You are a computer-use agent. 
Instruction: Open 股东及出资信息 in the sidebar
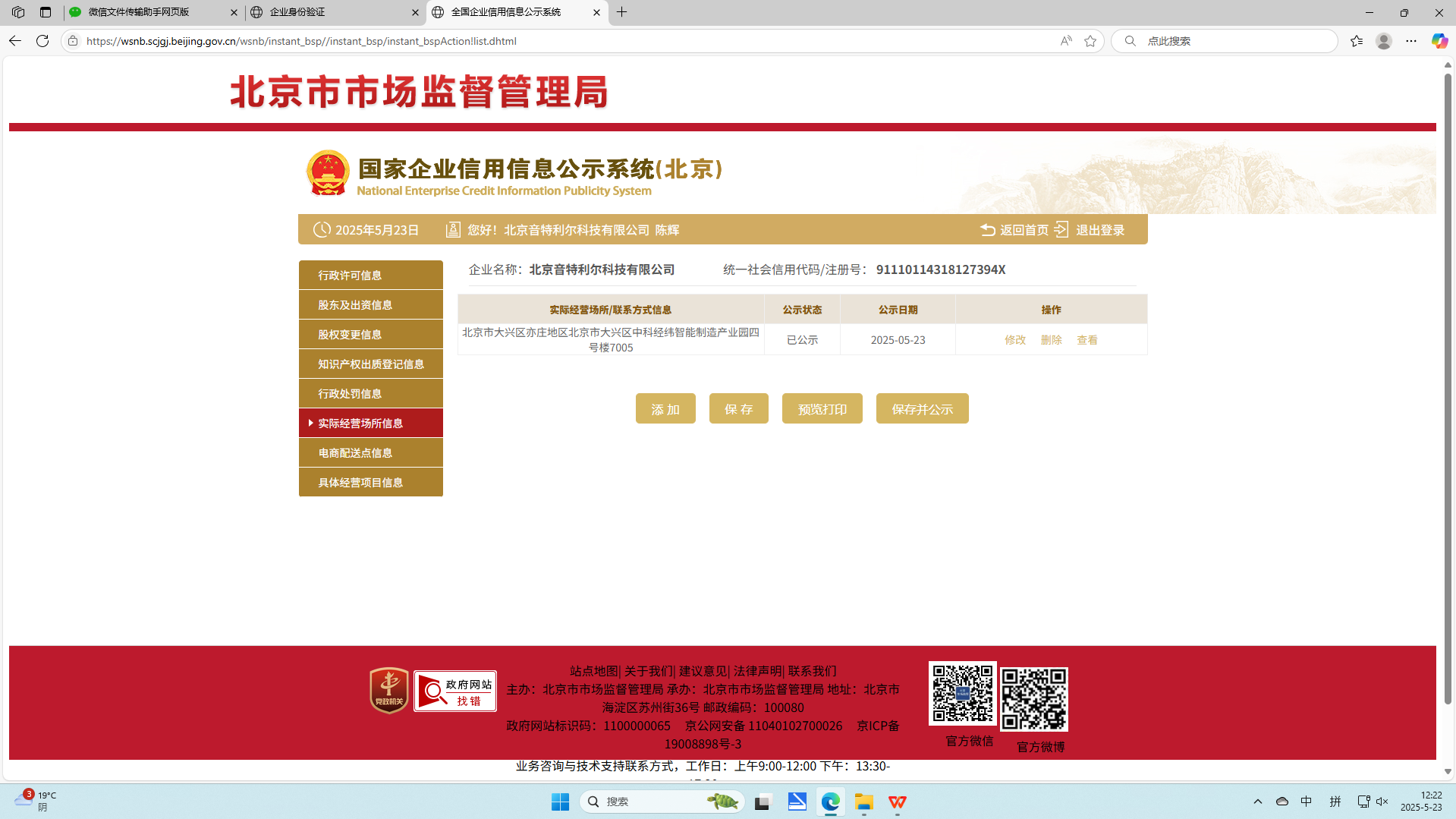pyautogui.click(x=371, y=304)
